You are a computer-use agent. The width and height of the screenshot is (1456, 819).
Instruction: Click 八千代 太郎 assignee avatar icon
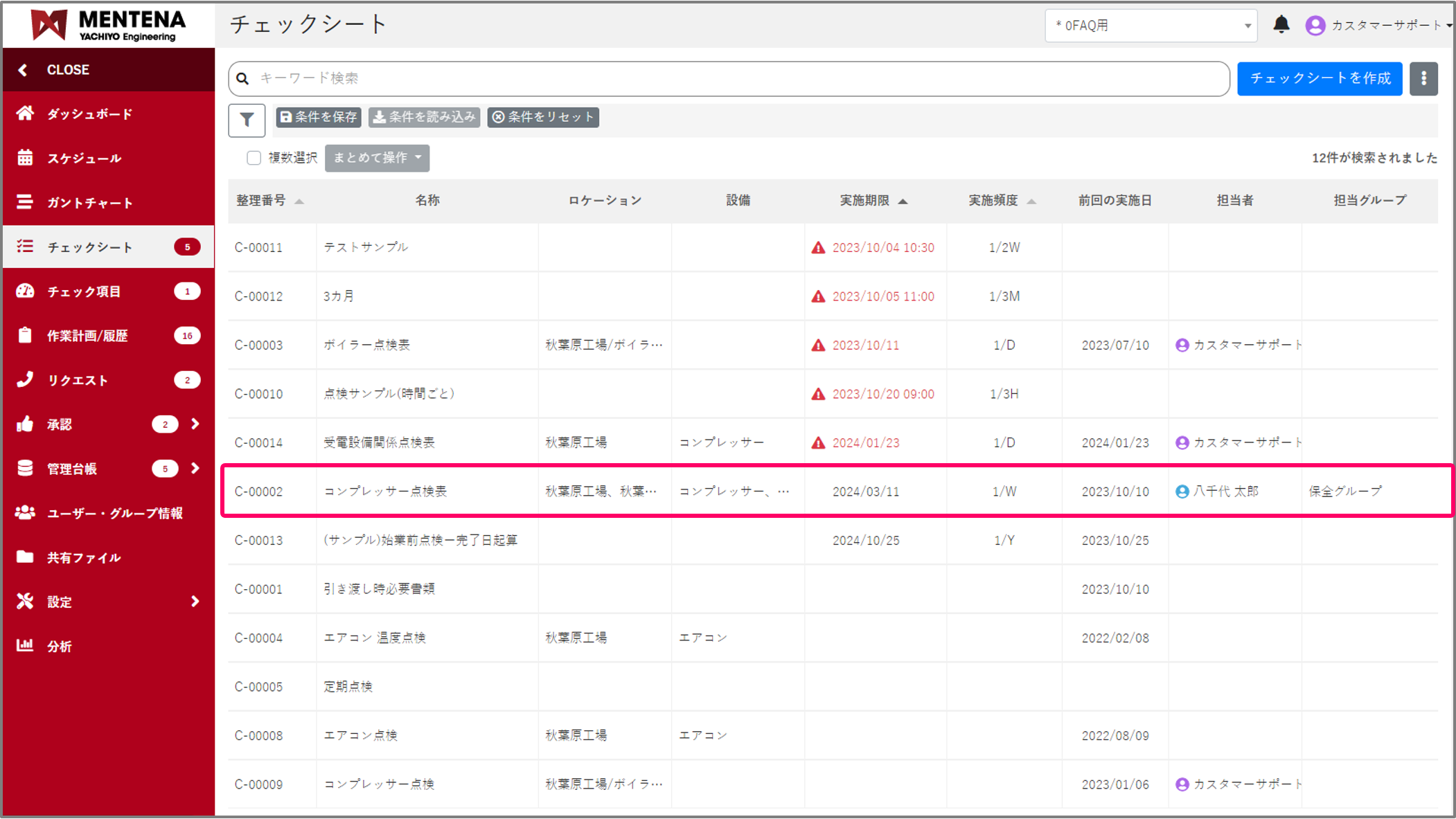pyautogui.click(x=1182, y=492)
